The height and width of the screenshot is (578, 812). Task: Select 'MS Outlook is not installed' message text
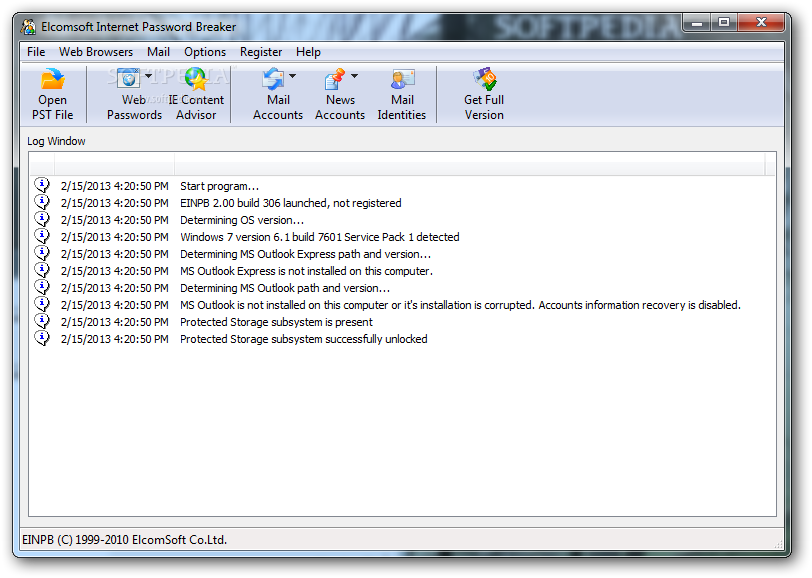tap(460, 306)
